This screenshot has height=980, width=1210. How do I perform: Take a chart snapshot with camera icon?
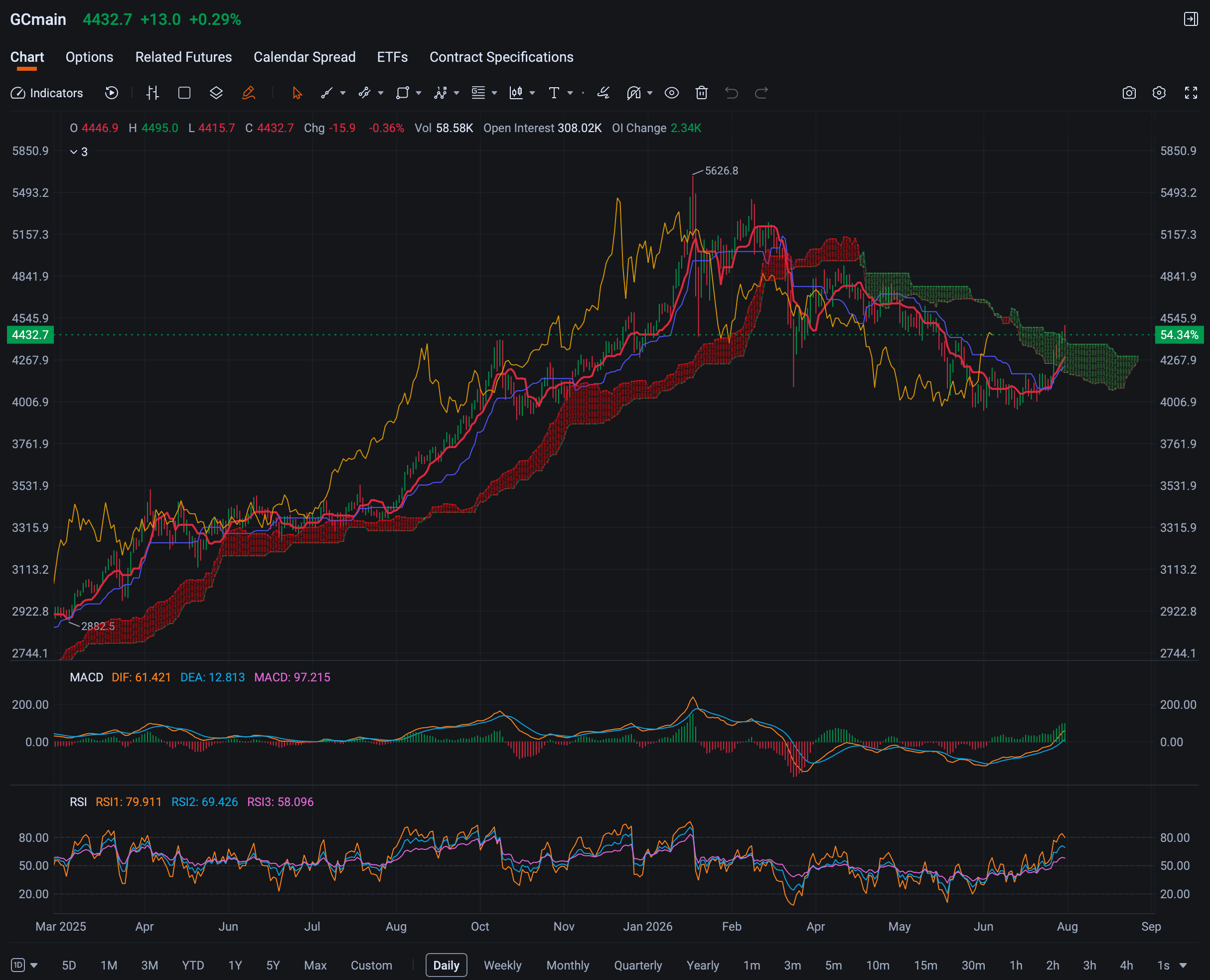(1129, 93)
